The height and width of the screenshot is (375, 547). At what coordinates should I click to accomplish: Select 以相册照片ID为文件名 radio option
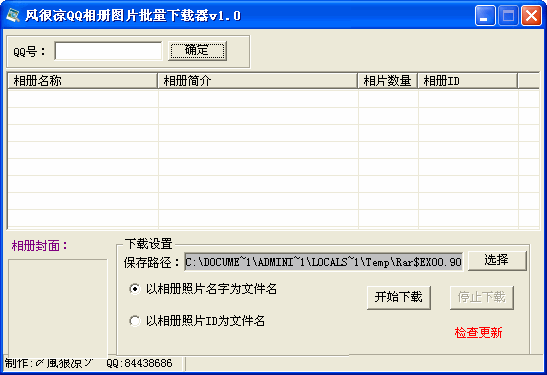pos(197,321)
